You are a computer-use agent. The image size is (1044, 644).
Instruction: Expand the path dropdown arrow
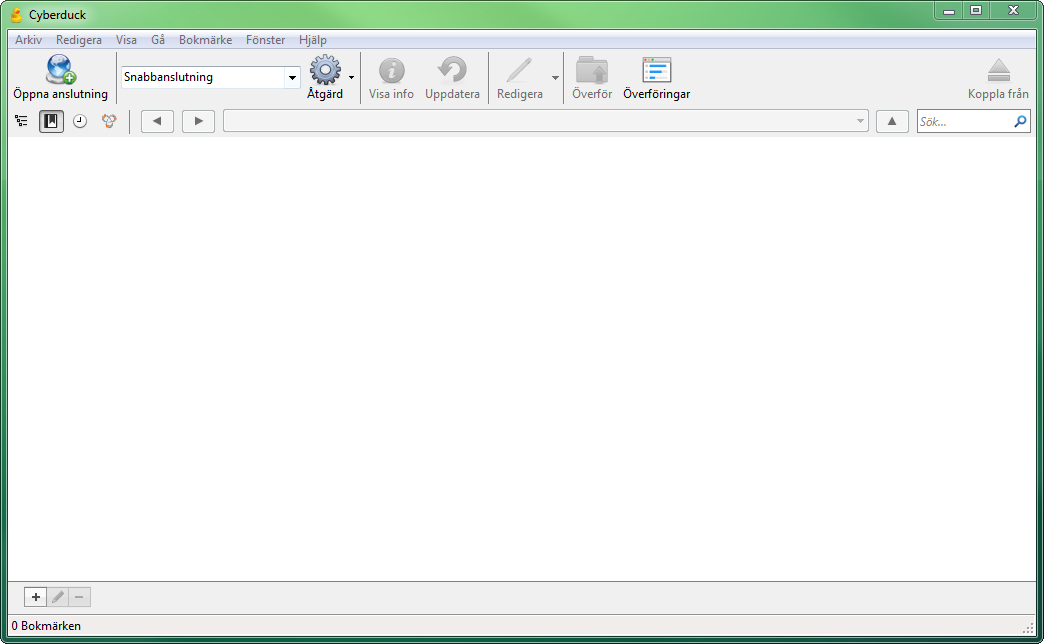pyautogui.click(x=860, y=121)
